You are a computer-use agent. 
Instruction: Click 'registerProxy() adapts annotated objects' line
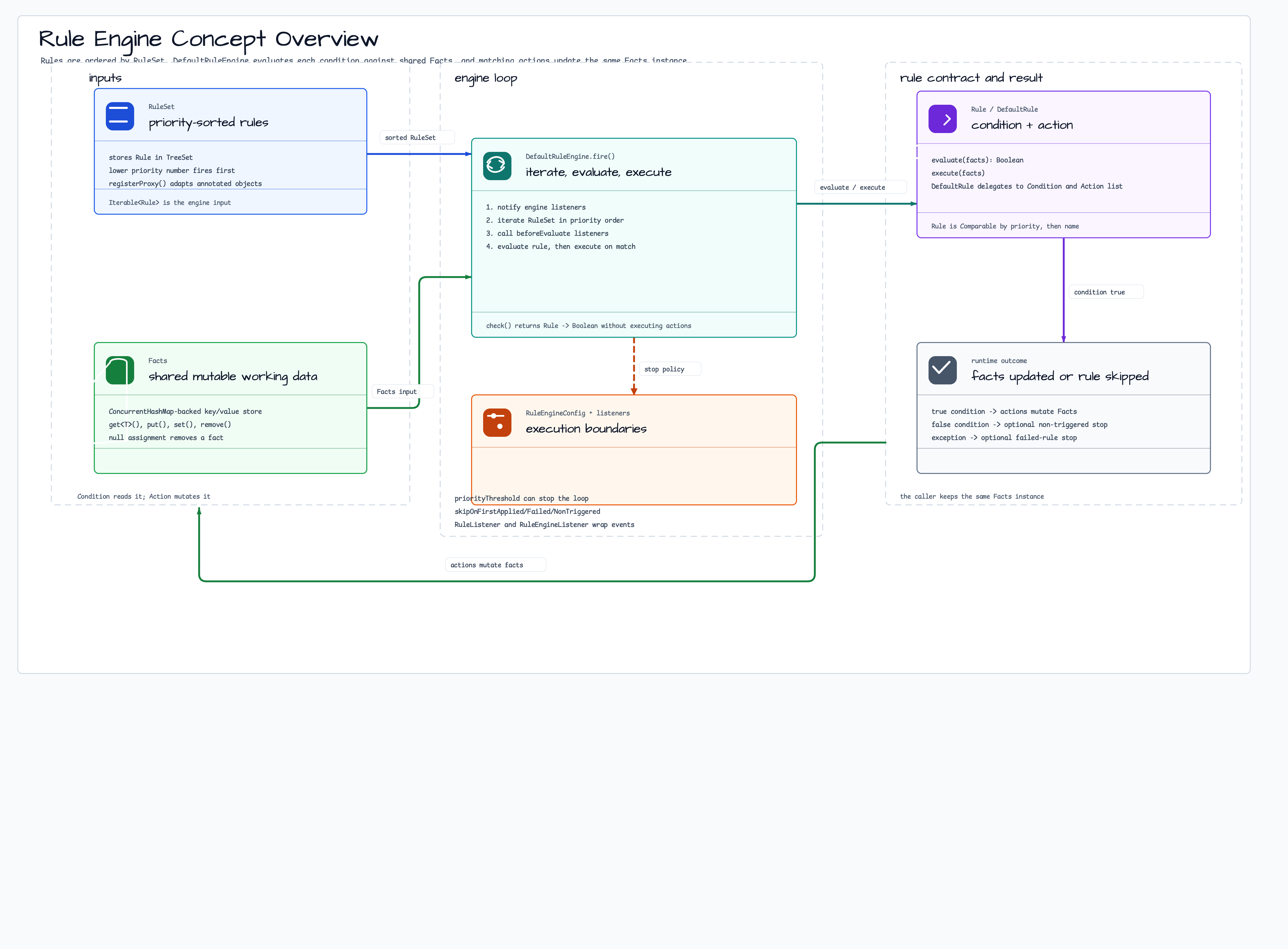coord(185,184)
